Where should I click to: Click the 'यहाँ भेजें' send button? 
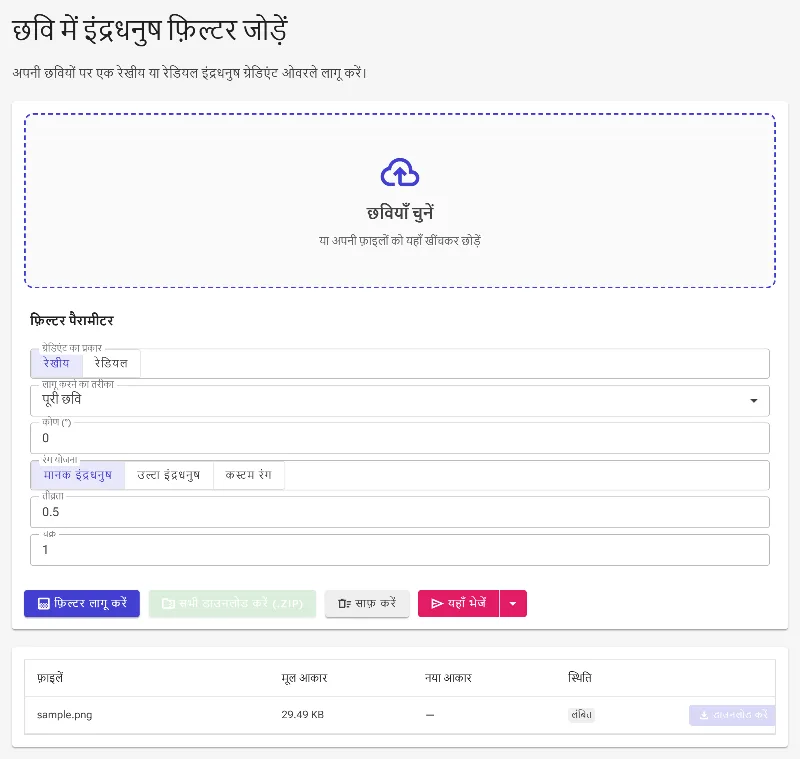tap(458, 603)
